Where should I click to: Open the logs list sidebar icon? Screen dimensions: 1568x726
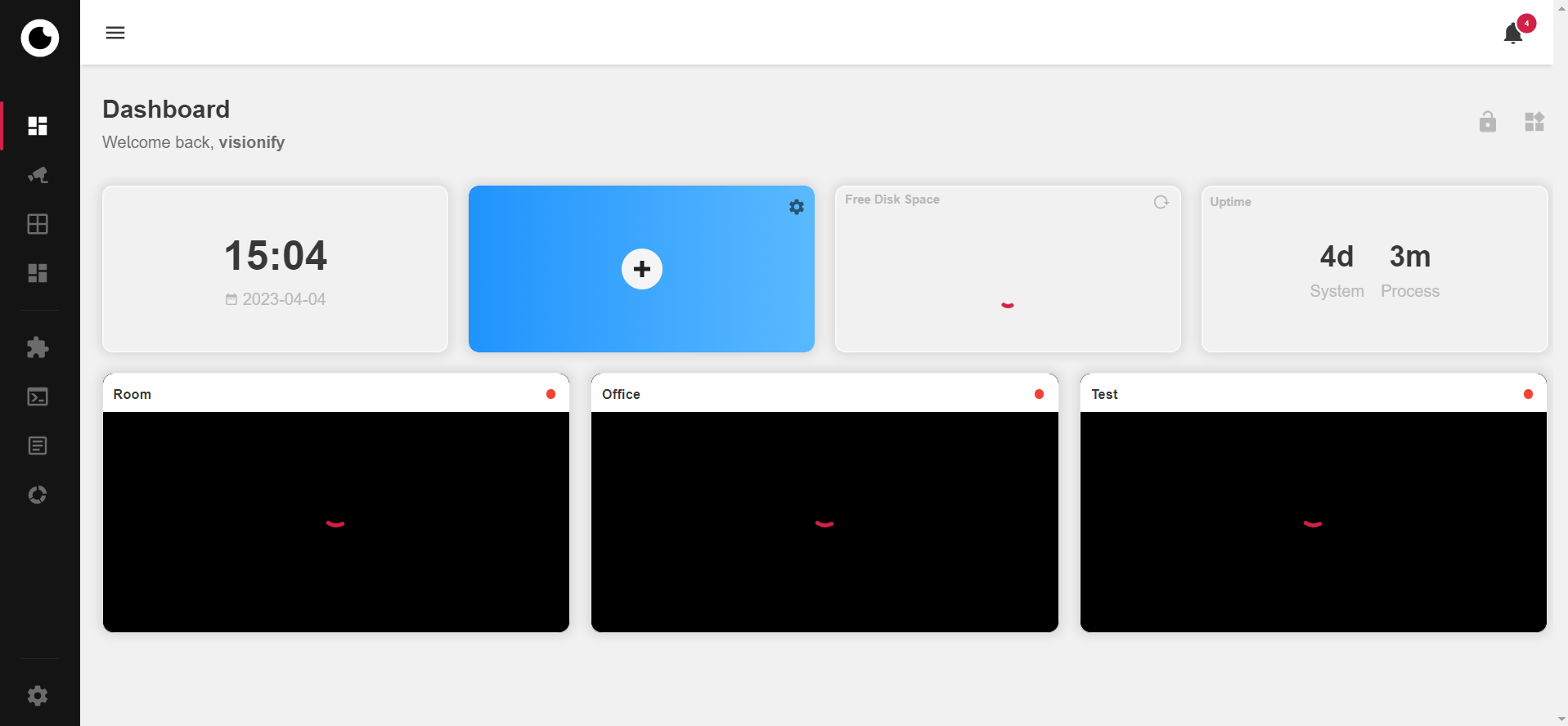click(38, 446)
